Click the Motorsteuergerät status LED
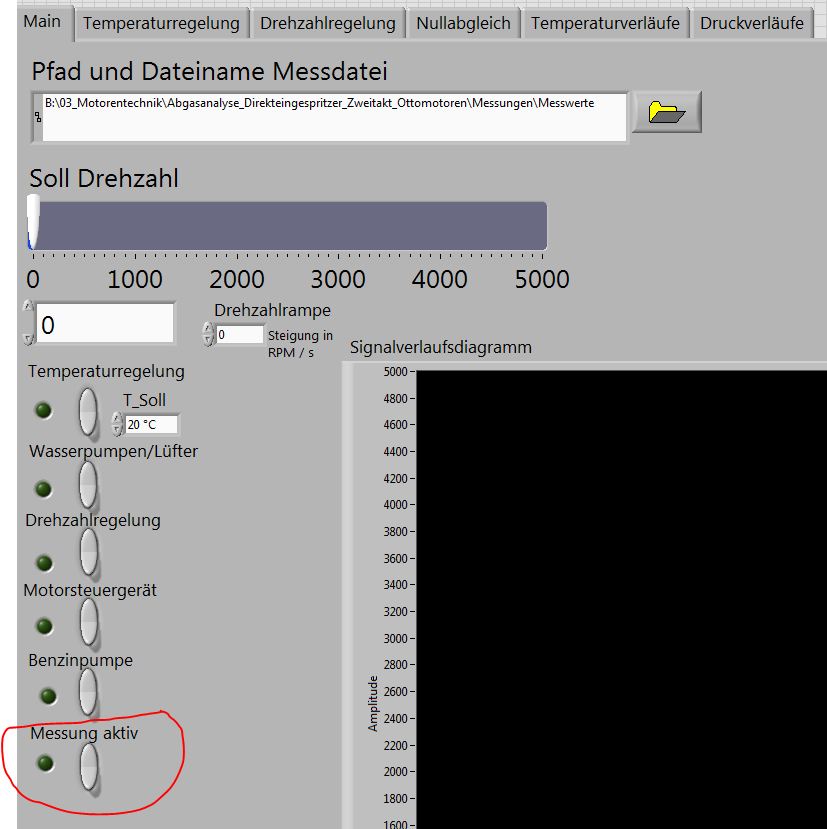This screenshot has width=827, height=829. click(44, 627)
